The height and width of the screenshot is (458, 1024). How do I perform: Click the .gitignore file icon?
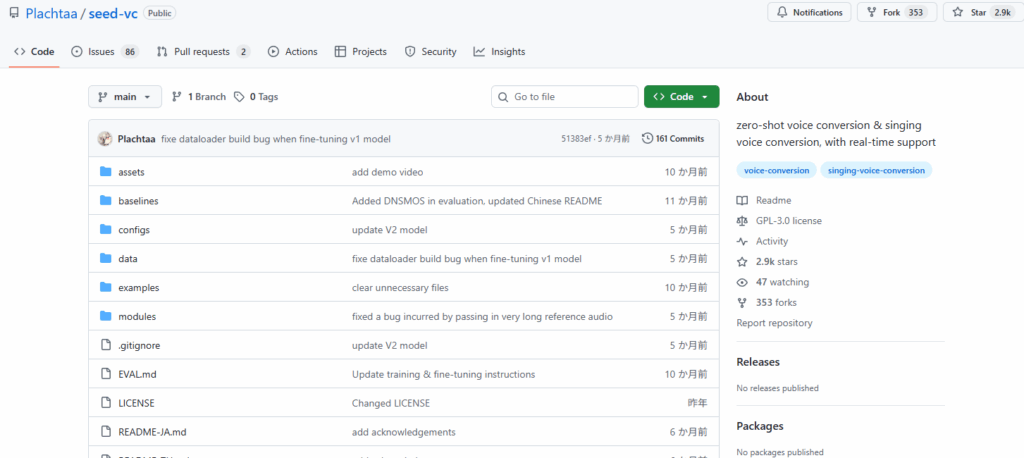106,345
